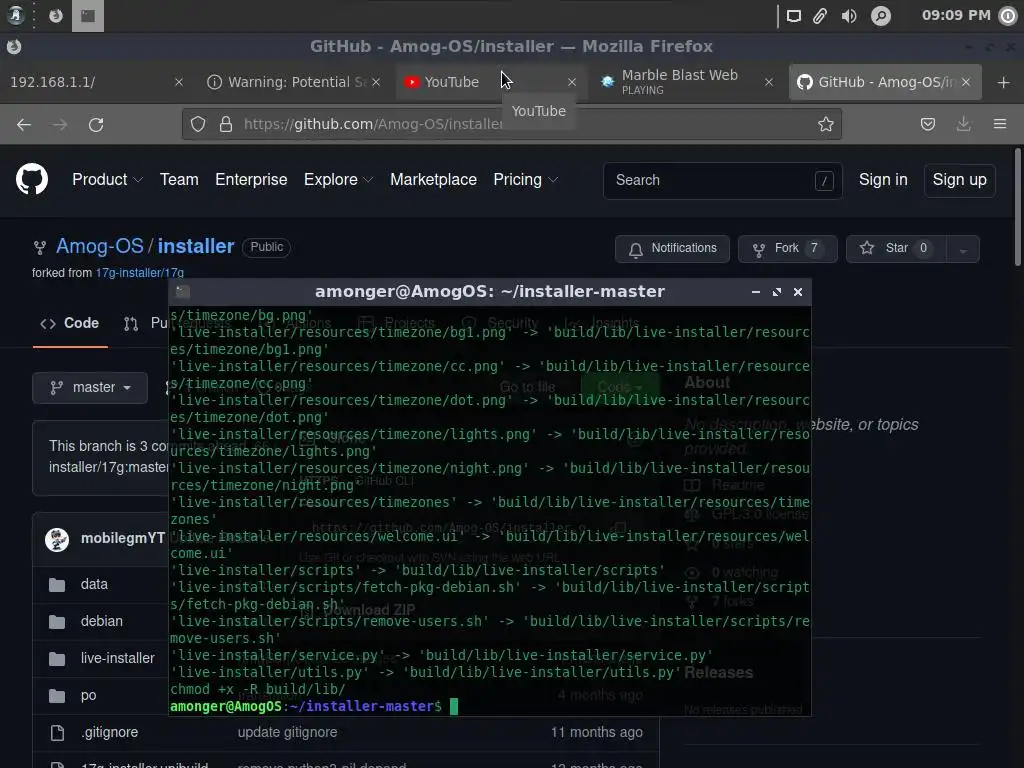Close the YouTube tab
The width and height of the screenshot is (1024, 768).
pyautogui.click(x=572, y=82)
